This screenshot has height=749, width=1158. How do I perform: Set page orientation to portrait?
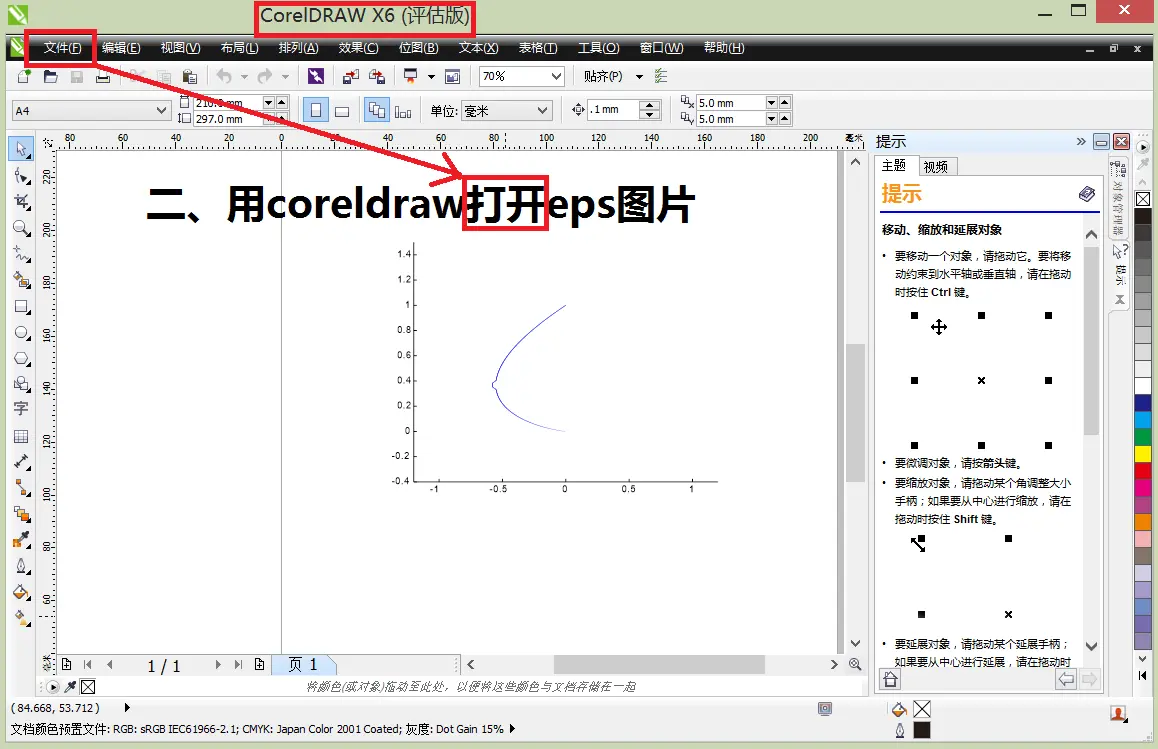pos(315,111)
